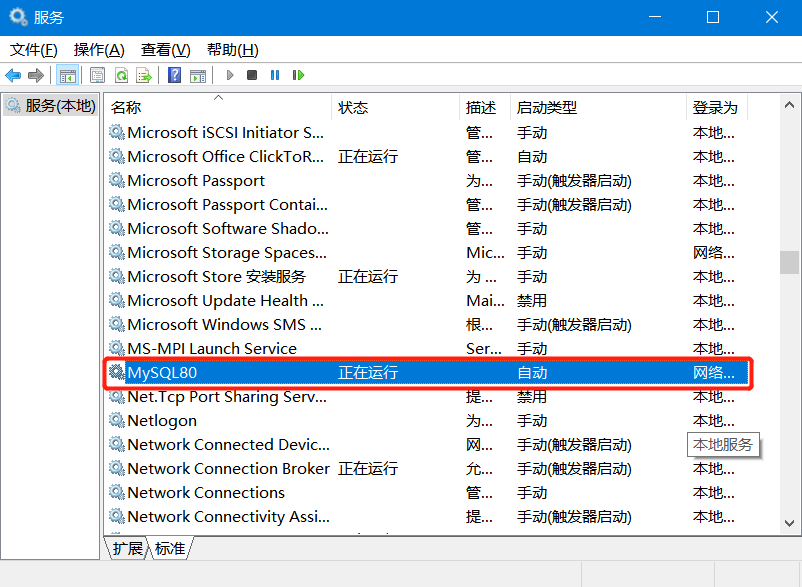Click the Export list toolbar icon
This screenshot has height=587, width=802.
point(144,76)
